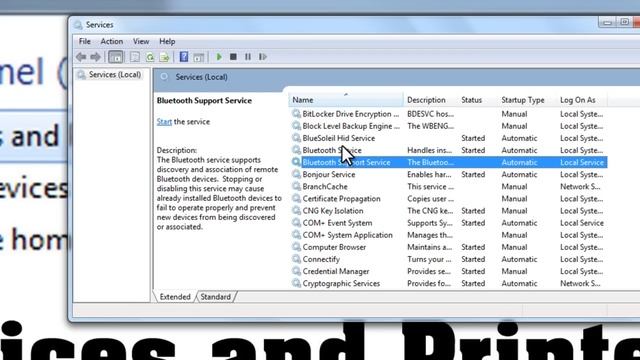Toggle the Show/Hide Console Tree icon

(116, 57)
